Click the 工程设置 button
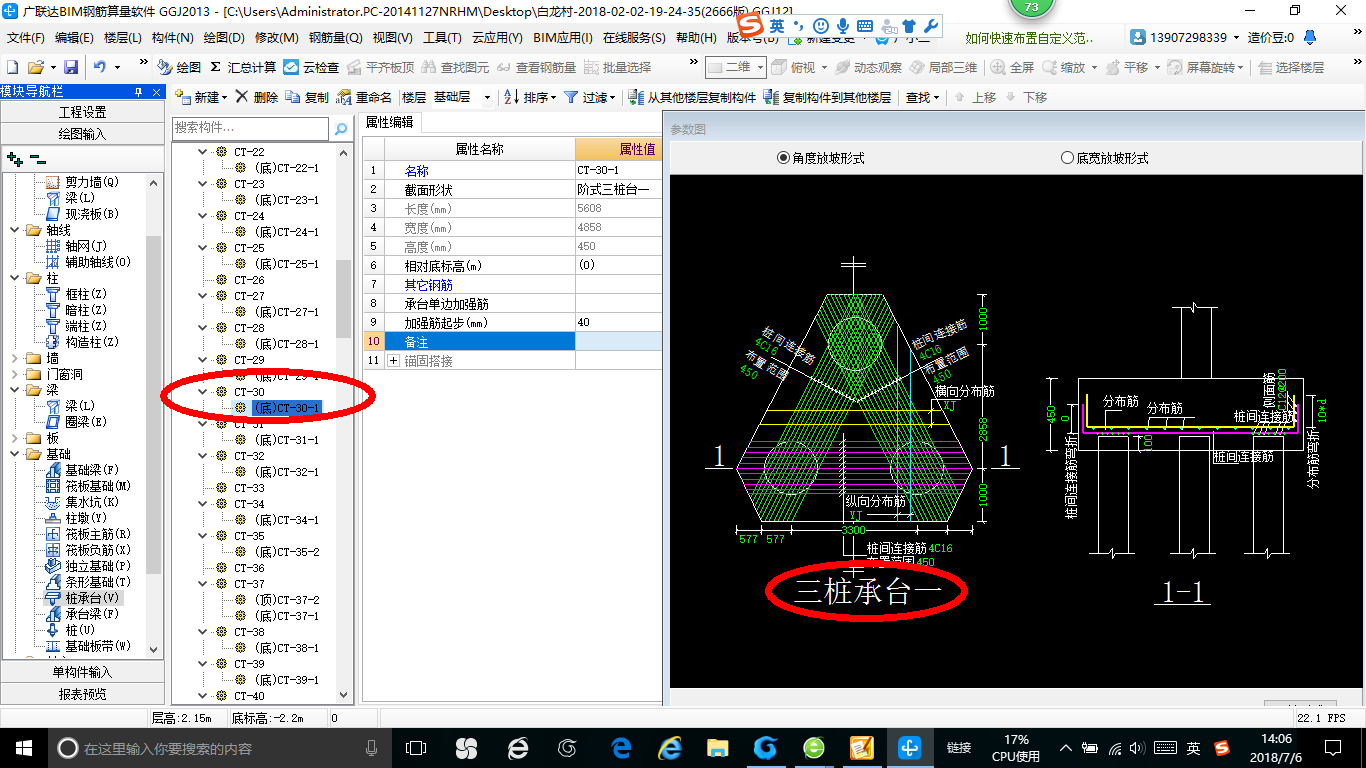The width and height of the screenshot is (1366, 768). [82, 112]
